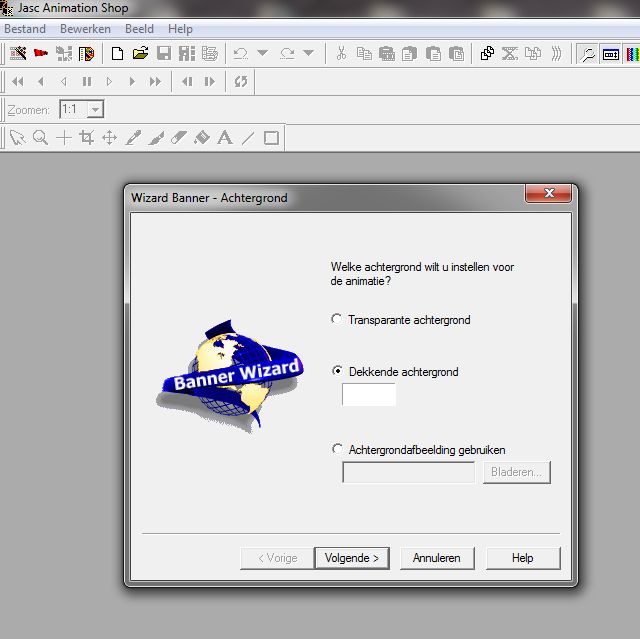Select the Text tool letter A
Screen dimensions: 640x639
(225, 138)
